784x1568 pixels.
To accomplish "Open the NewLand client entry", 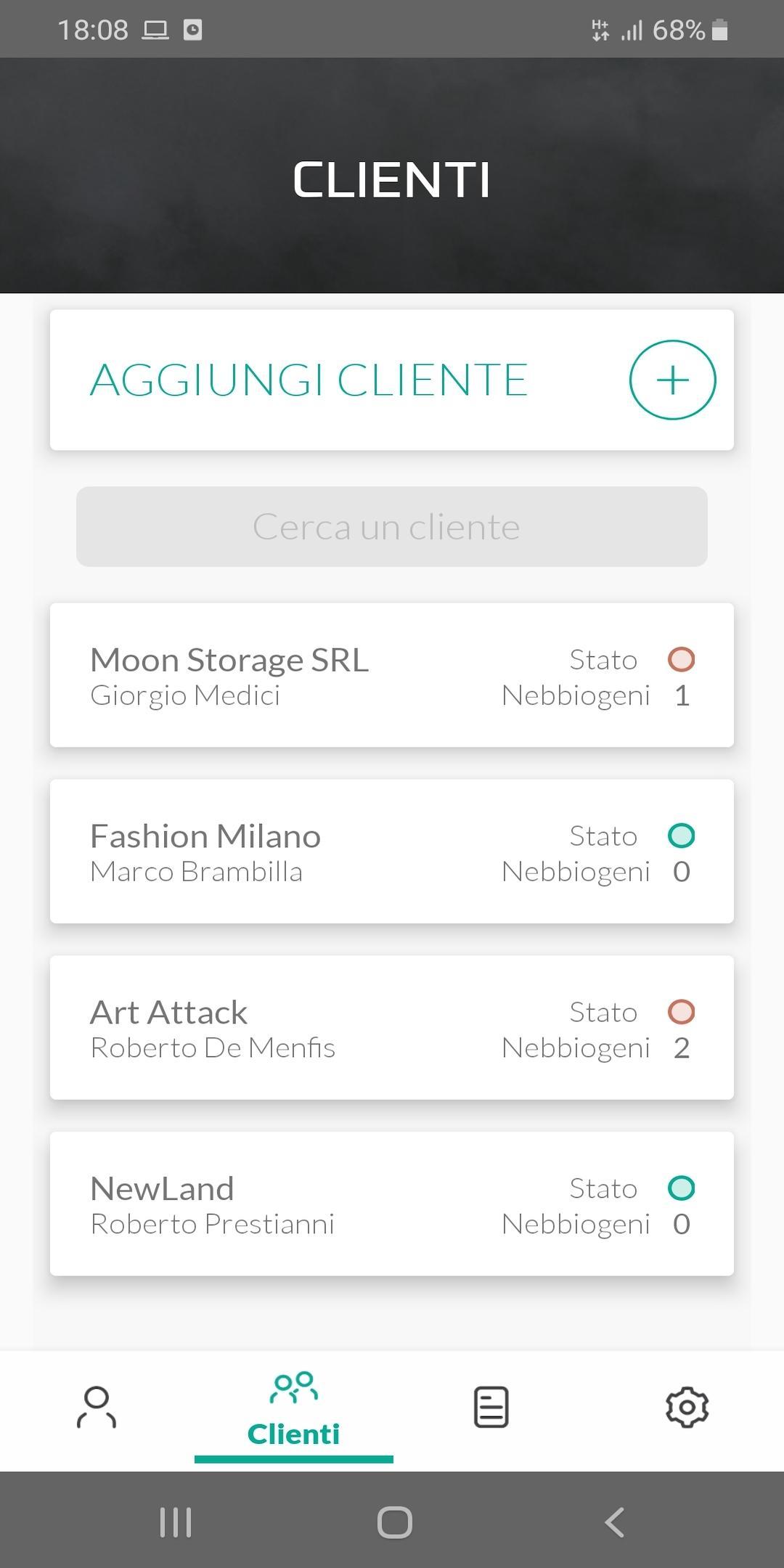I will [392, 1204].
